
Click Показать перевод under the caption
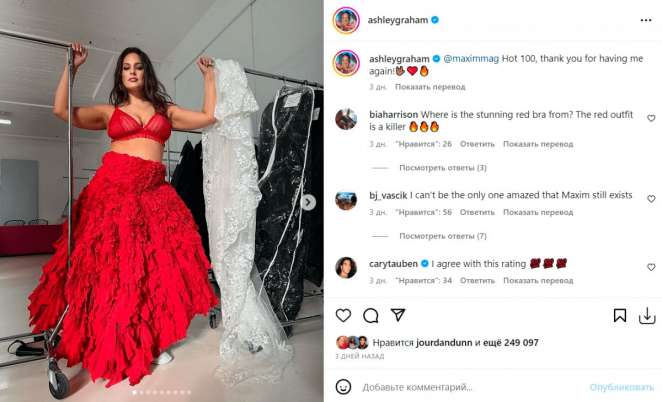coord(430,87)
